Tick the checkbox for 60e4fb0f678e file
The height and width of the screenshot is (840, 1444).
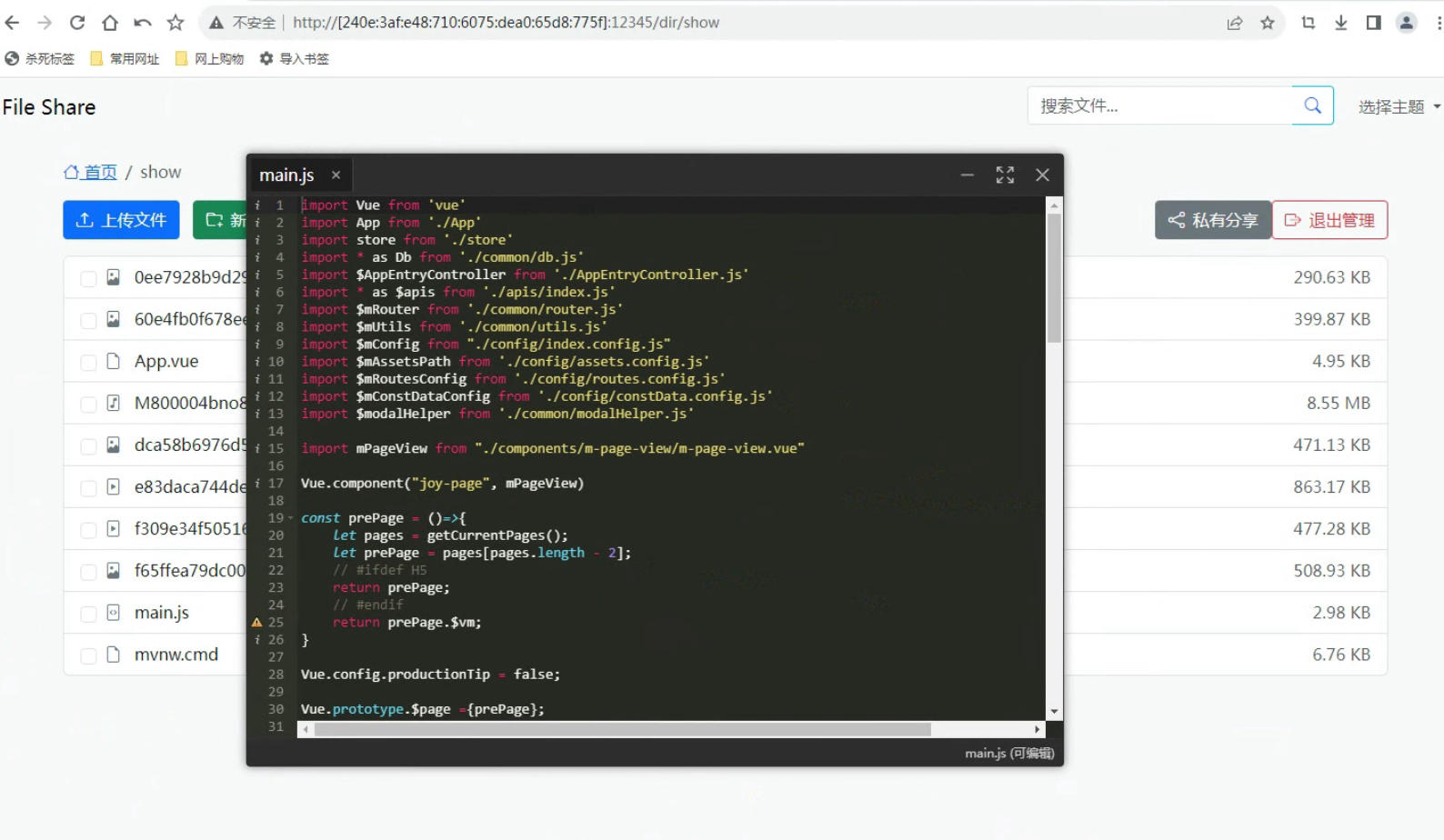tap(88, 321)
